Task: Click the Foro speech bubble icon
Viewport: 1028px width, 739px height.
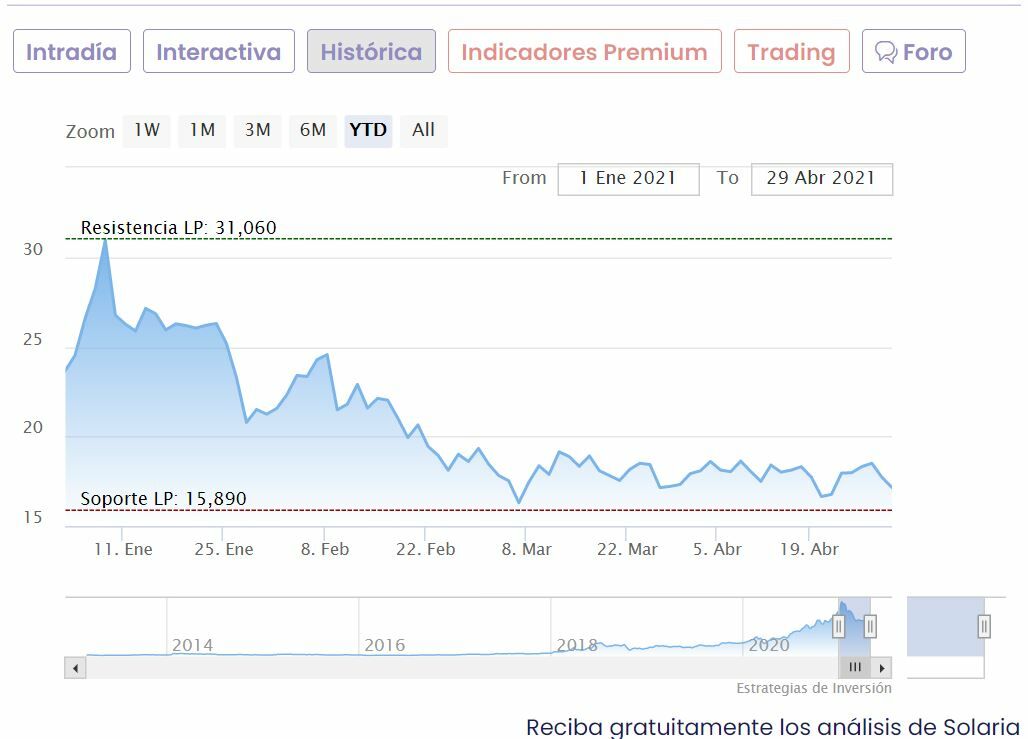Action: [885, 52]
